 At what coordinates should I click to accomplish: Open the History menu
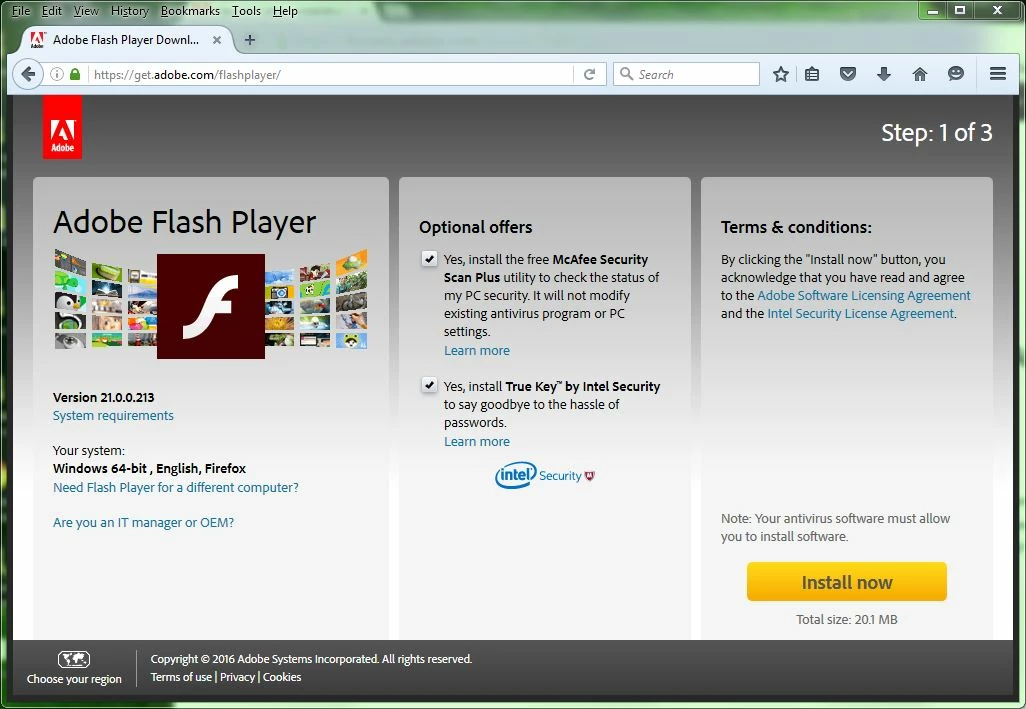click(x=130, y=11)
